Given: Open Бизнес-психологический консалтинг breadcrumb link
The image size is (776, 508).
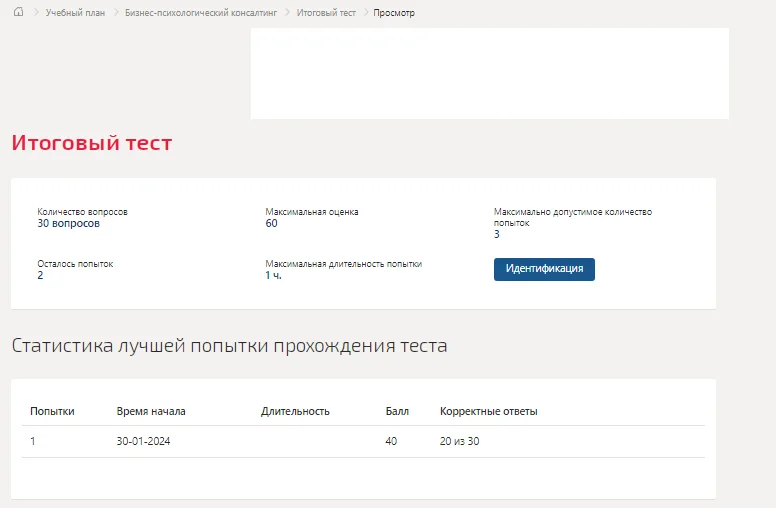Looking at the screenshot, I should tap(201, 13).
